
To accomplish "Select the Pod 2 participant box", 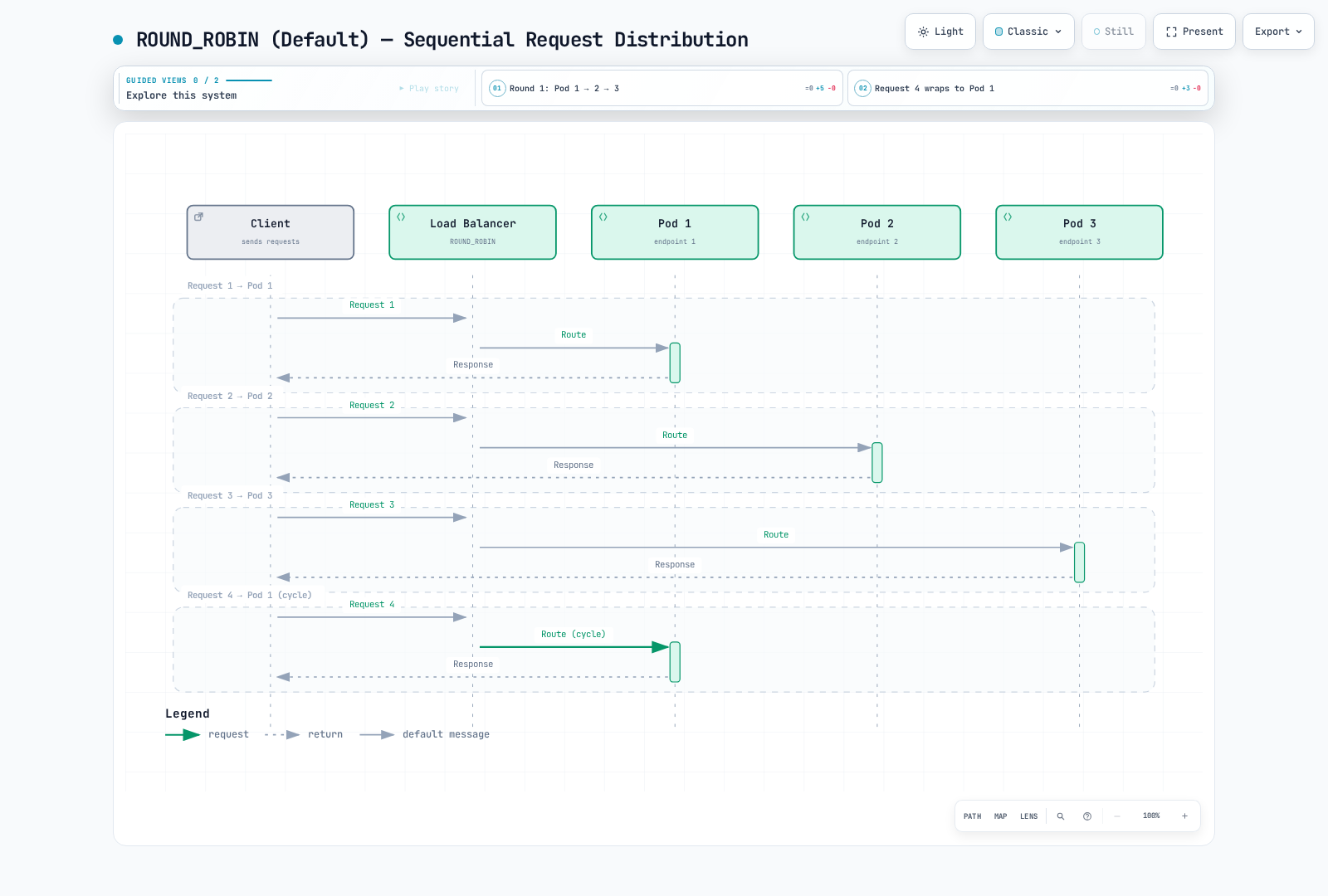I will (877, 232).
